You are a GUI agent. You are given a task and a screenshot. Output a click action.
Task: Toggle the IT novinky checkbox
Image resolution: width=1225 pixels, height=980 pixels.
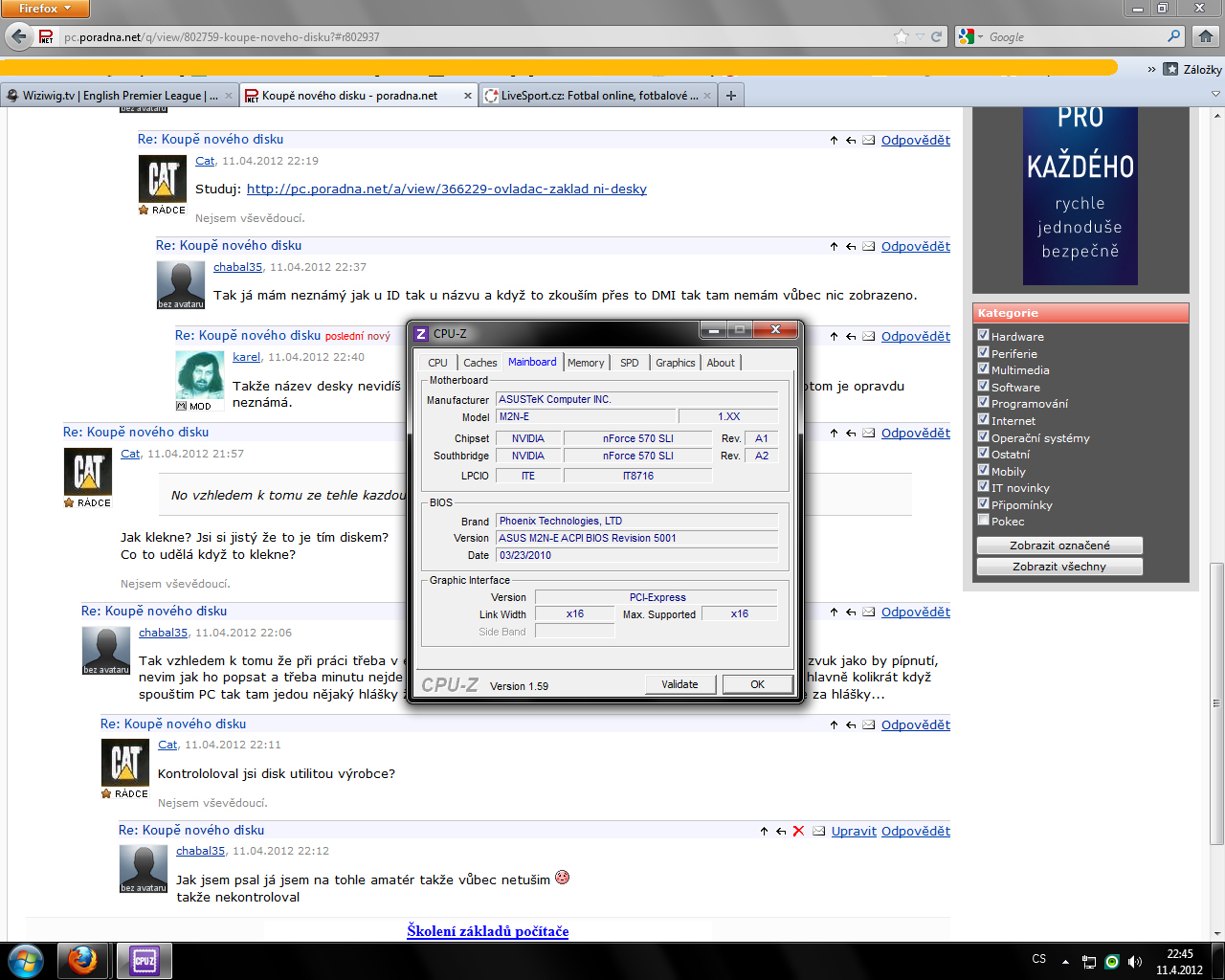pyautogui.click(x=983, y=486)
